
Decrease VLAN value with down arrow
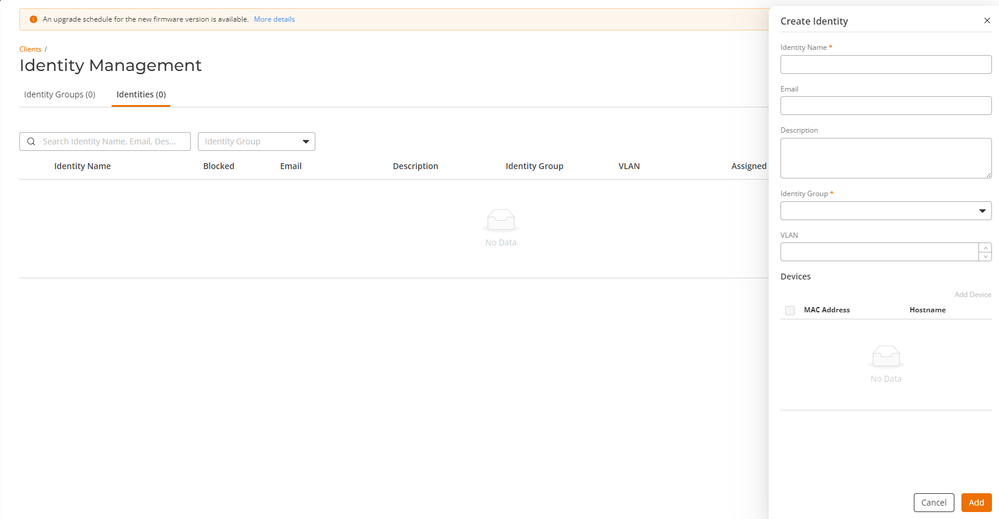click(985, 256)
